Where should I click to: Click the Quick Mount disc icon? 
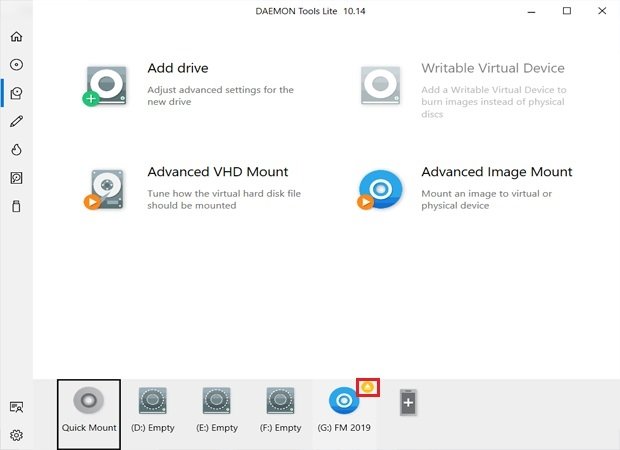point(89,400)
